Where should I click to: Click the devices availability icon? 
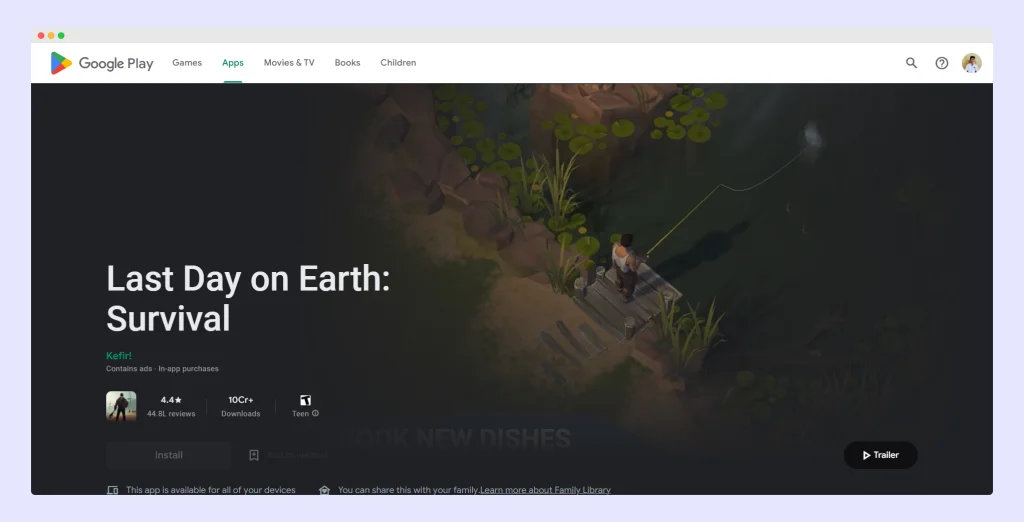(112, 490)
